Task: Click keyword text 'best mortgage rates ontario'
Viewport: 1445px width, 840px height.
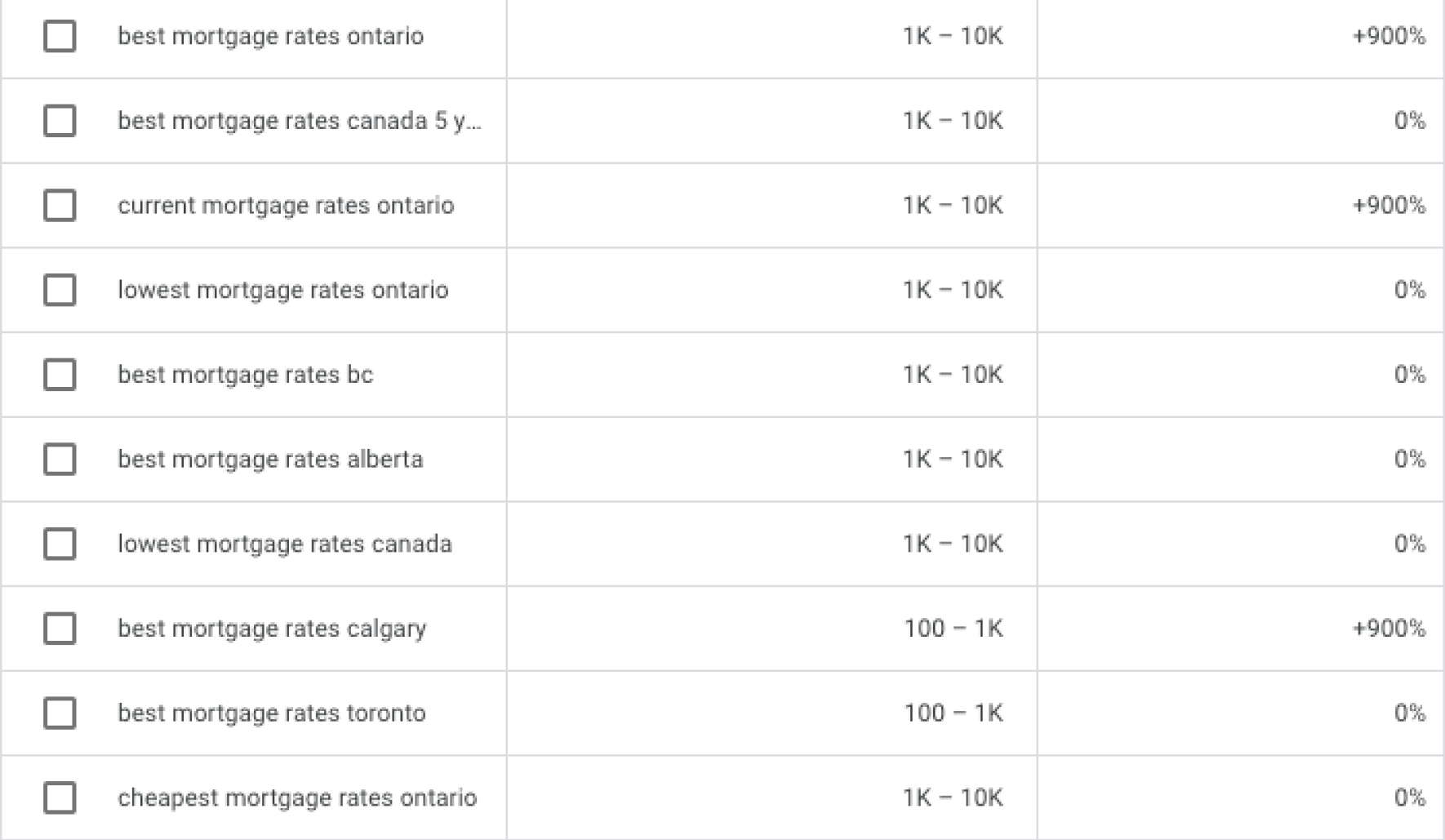Action: 270,36
